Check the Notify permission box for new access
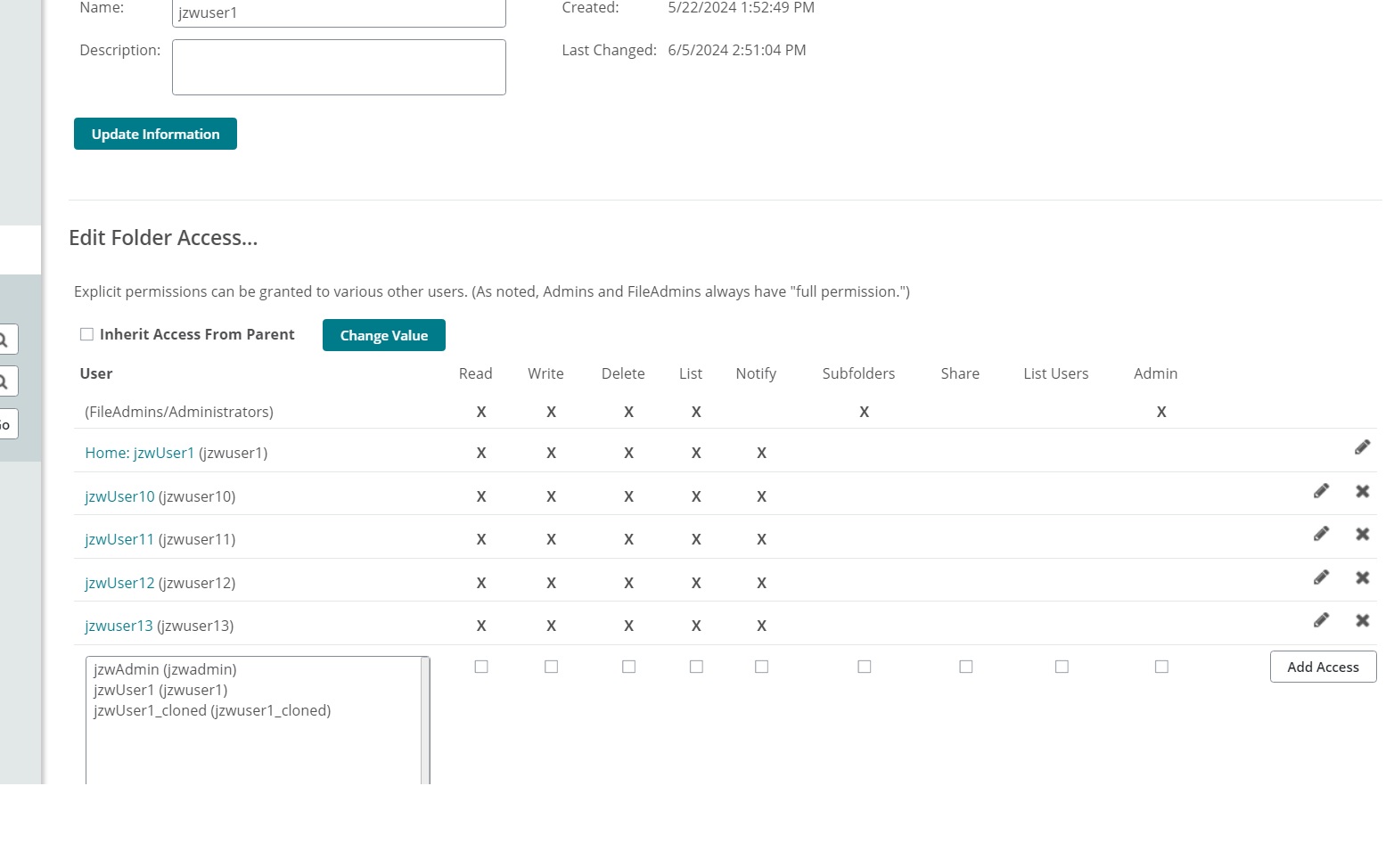The image size is (1394, 868). click(761, 667)
